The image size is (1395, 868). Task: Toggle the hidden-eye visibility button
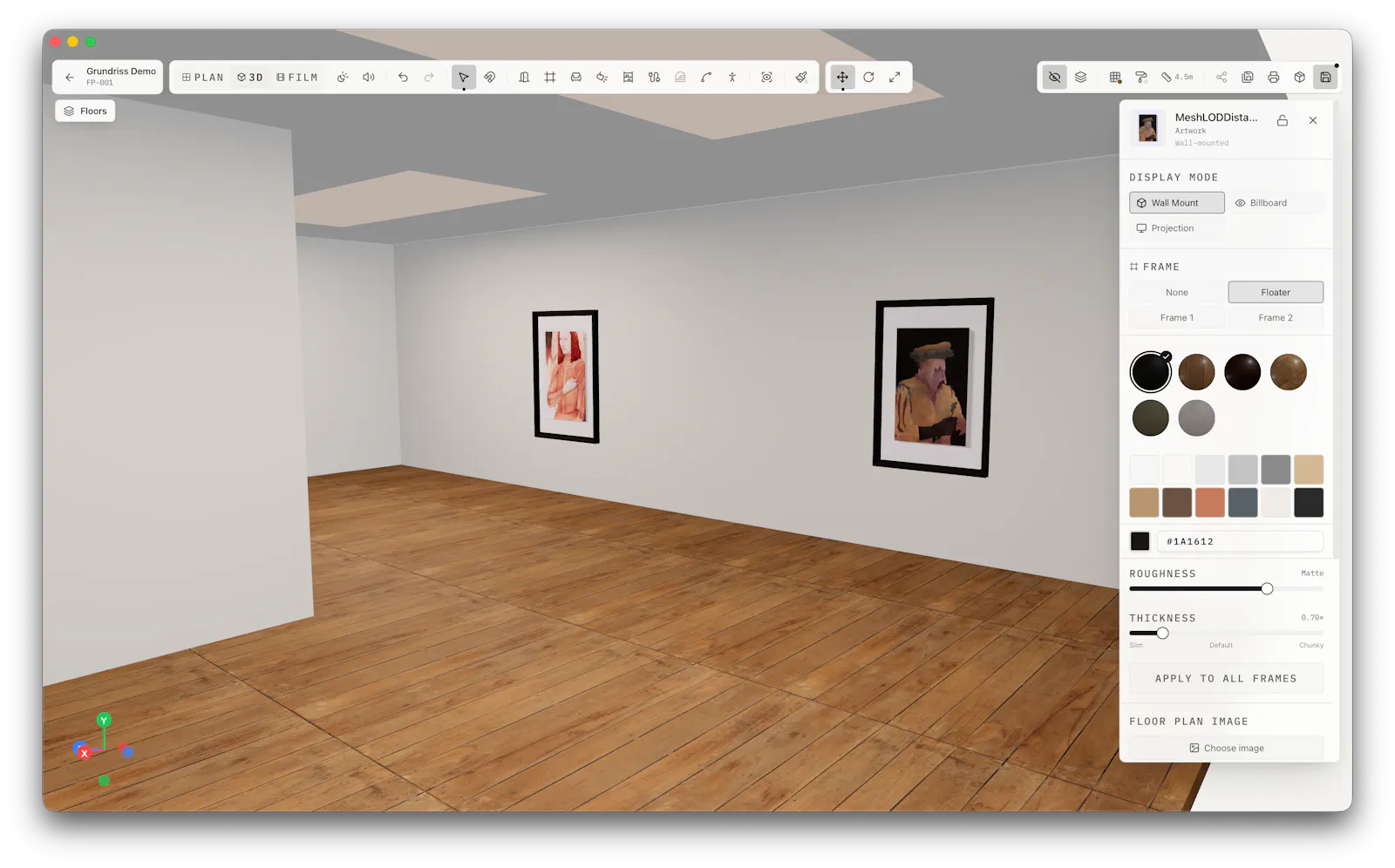coord(1055,78)
